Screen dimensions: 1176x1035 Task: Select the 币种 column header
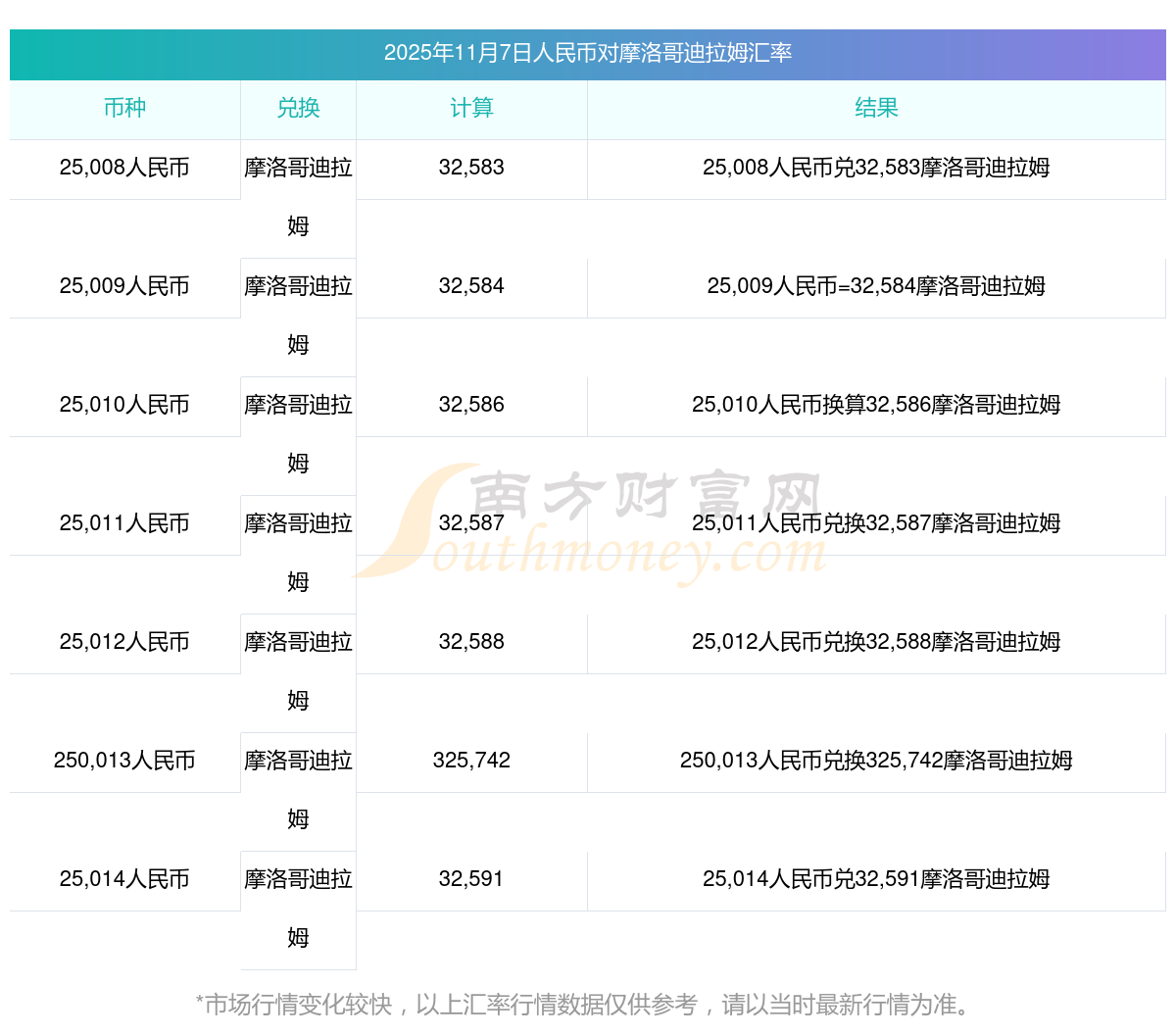tap(124, 109)
